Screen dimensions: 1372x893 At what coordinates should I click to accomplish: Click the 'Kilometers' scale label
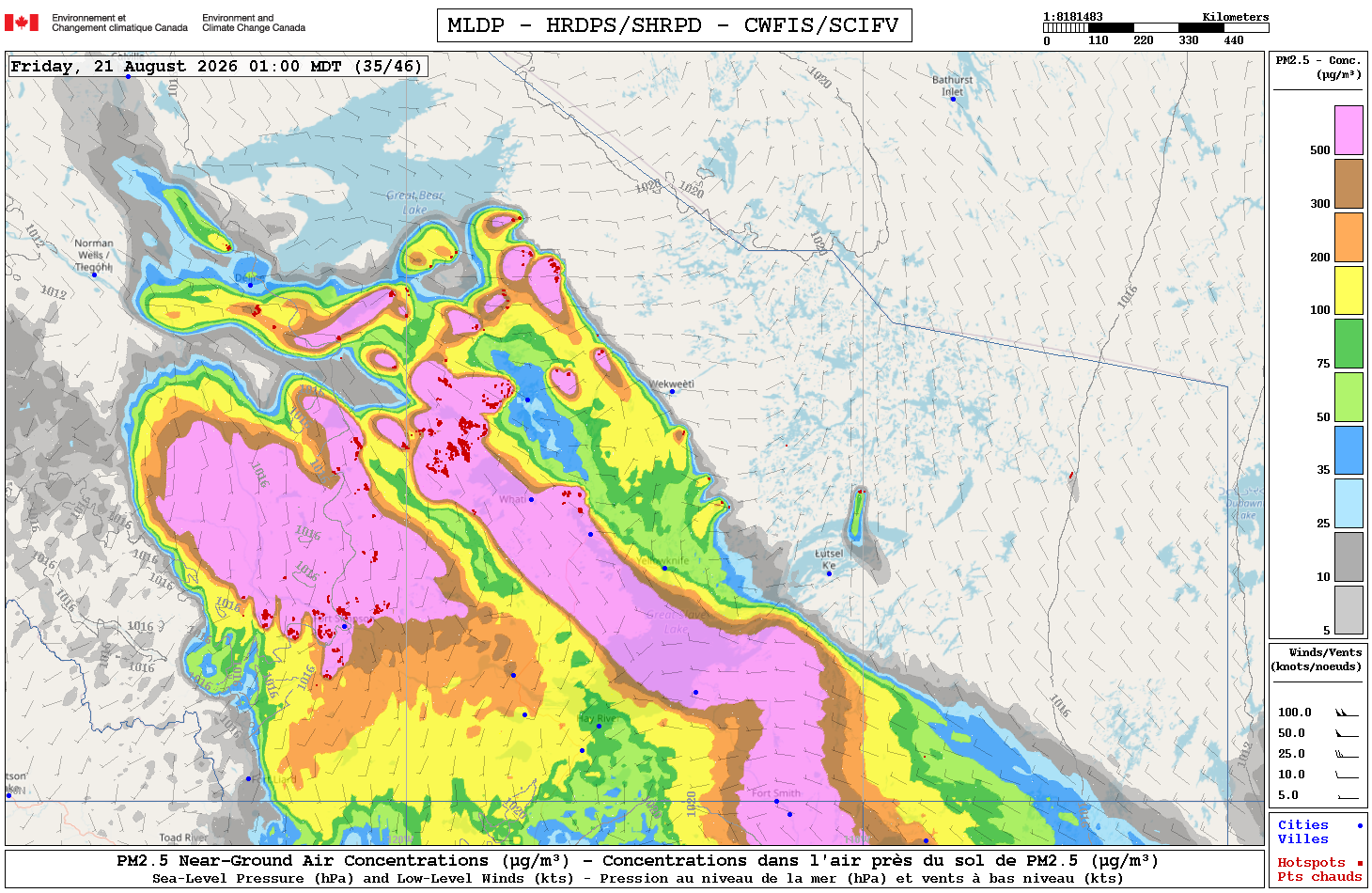point(1236,17)
